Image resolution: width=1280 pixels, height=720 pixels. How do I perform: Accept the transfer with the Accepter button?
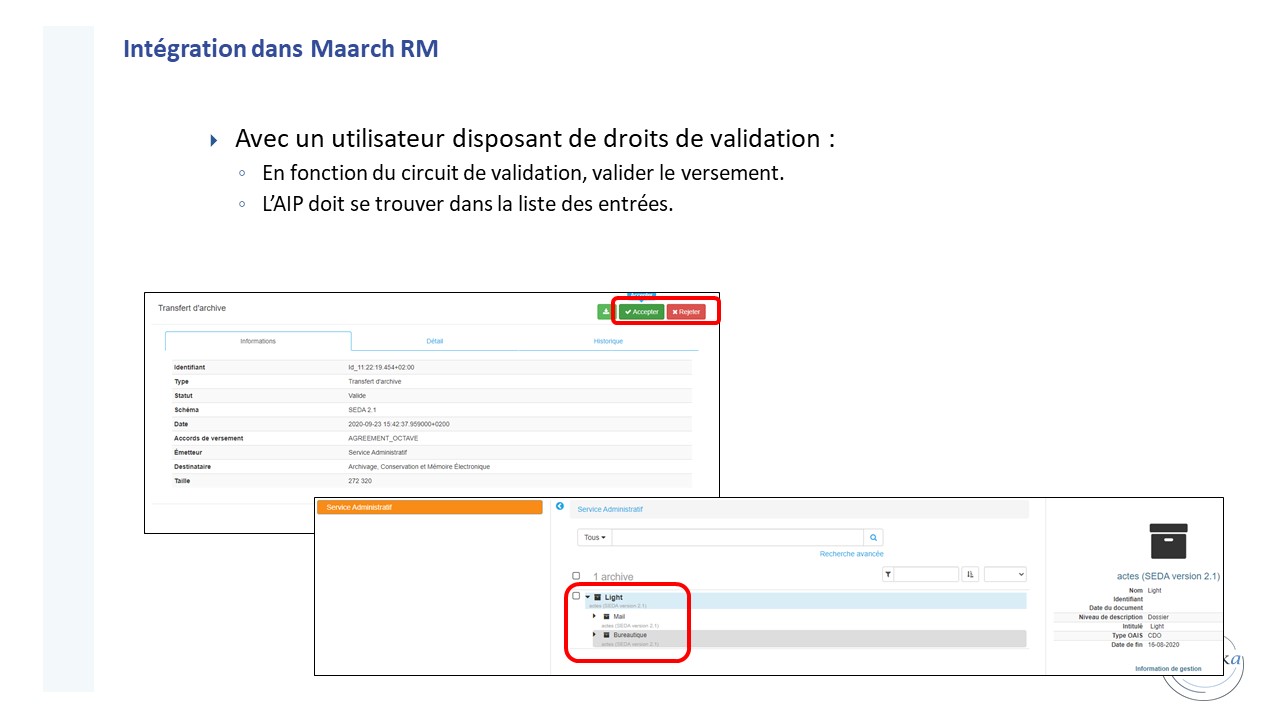[x=641, y=312]
